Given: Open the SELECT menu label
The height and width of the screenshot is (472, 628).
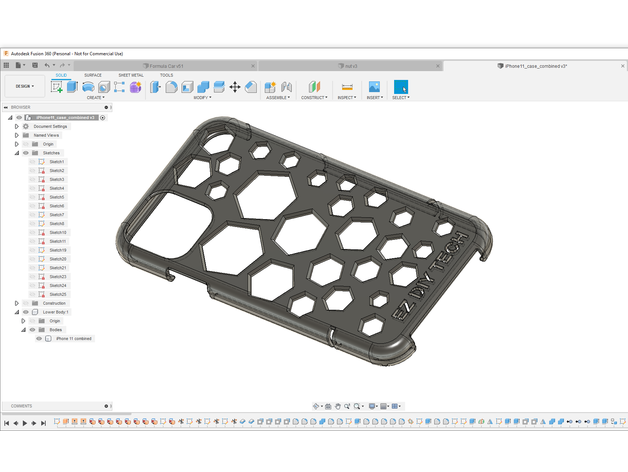Looking at the screenshot, I should [401, 97].
